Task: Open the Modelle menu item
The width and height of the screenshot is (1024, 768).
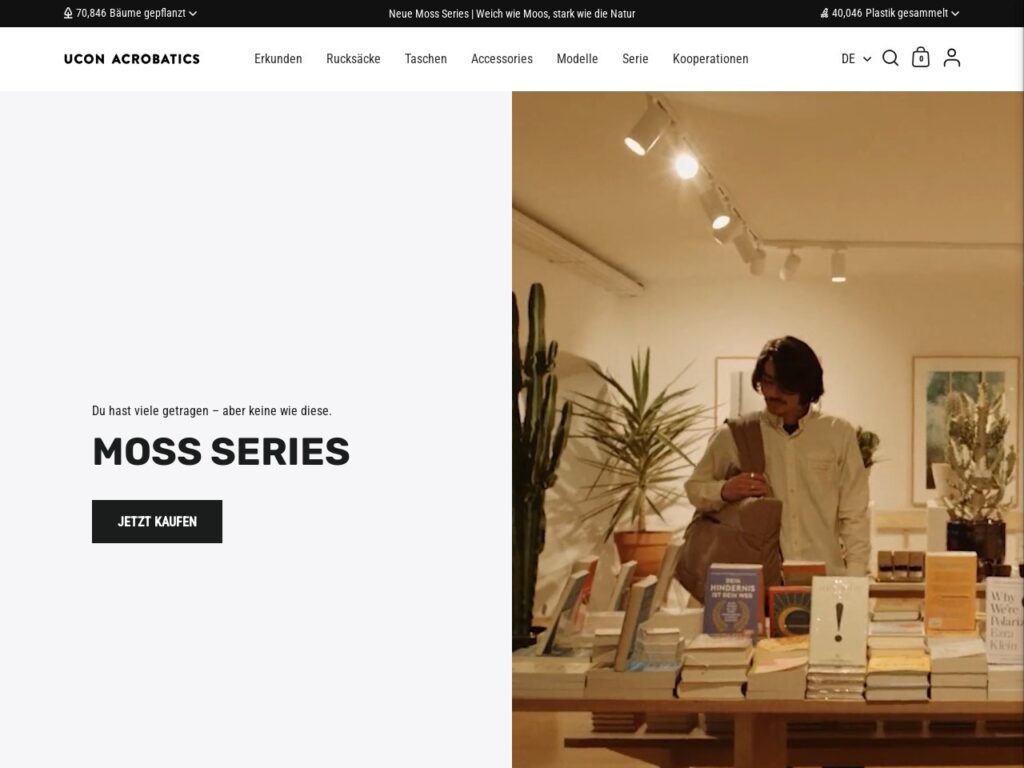Action: pyautogui.click(x=577, y=59)
